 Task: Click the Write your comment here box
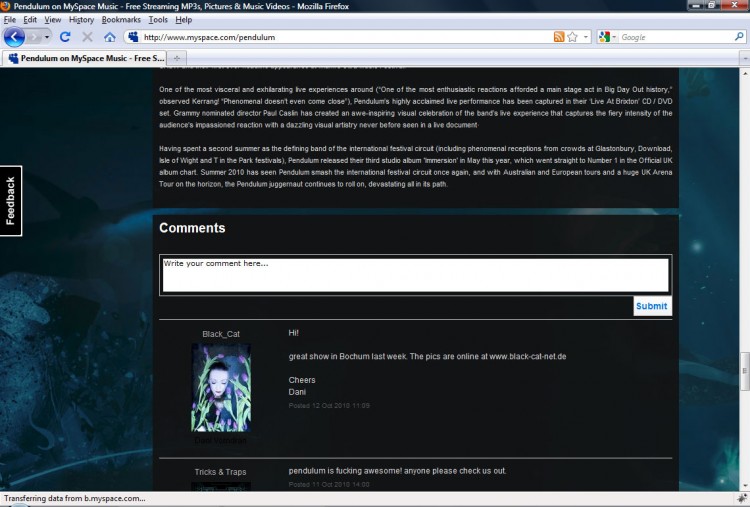tap(415, 275)
